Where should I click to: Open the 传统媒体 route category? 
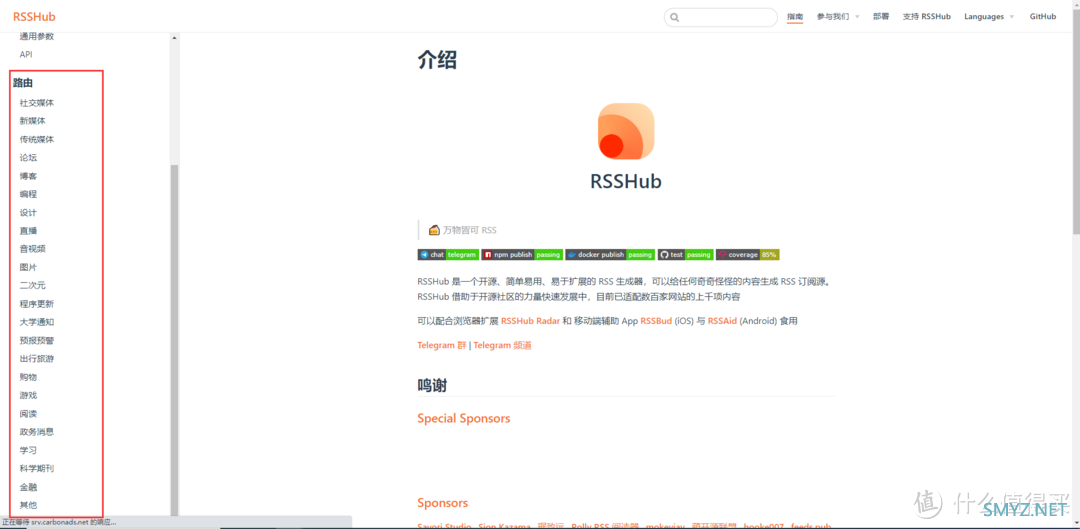(x=37, y=139)
